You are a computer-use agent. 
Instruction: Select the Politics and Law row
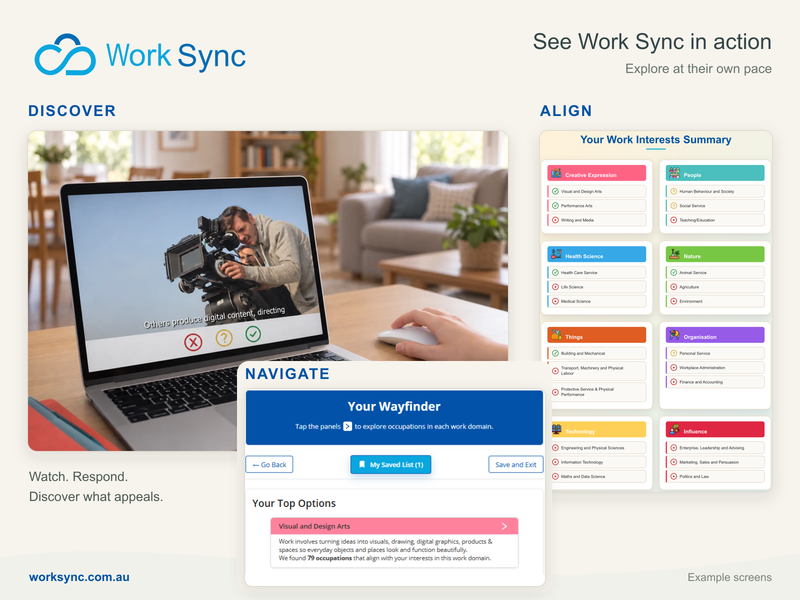pos(715,476)
